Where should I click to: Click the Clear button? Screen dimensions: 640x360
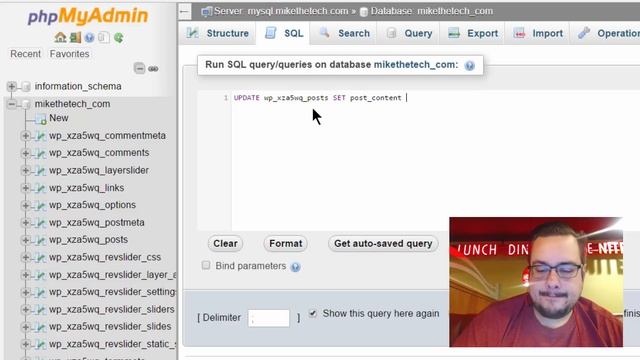click(x=225, y=244)
